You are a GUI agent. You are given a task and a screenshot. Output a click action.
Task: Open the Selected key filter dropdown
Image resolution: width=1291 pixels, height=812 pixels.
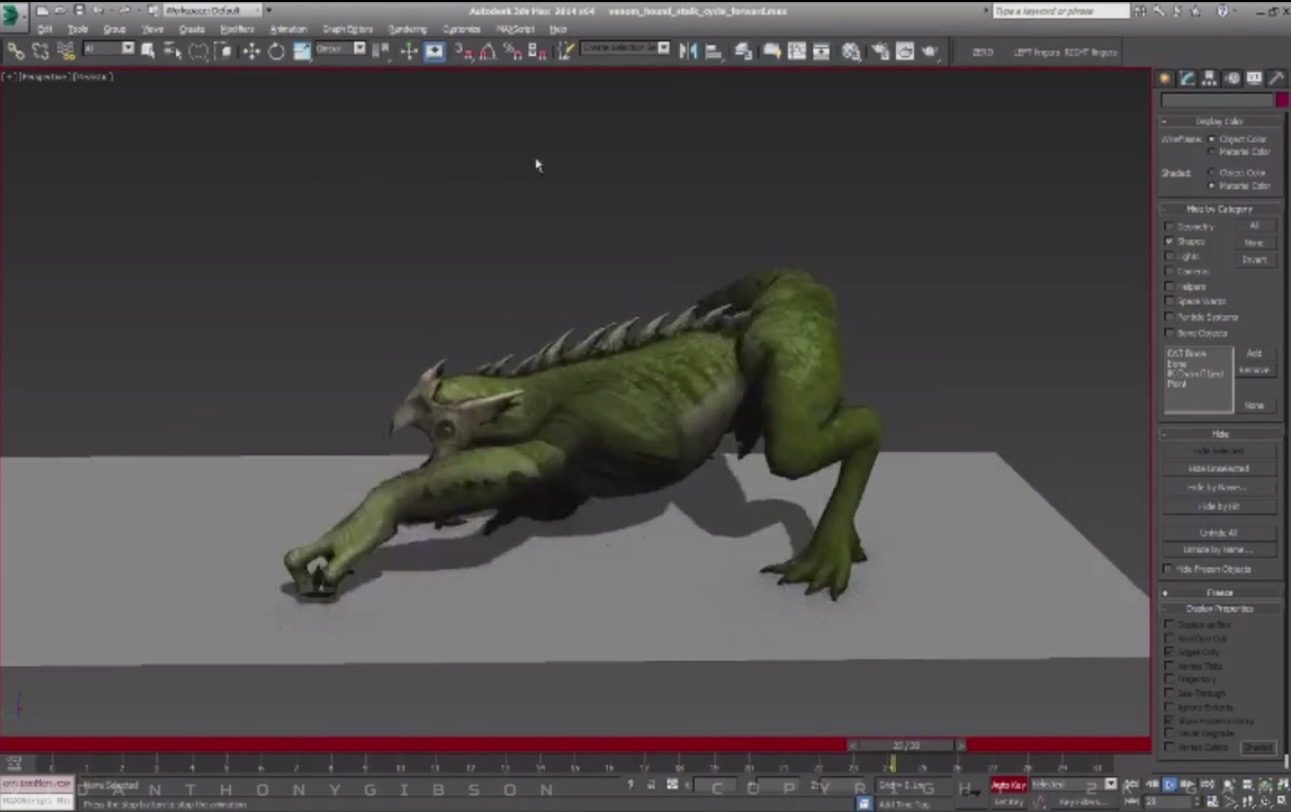click(1074, 784)
